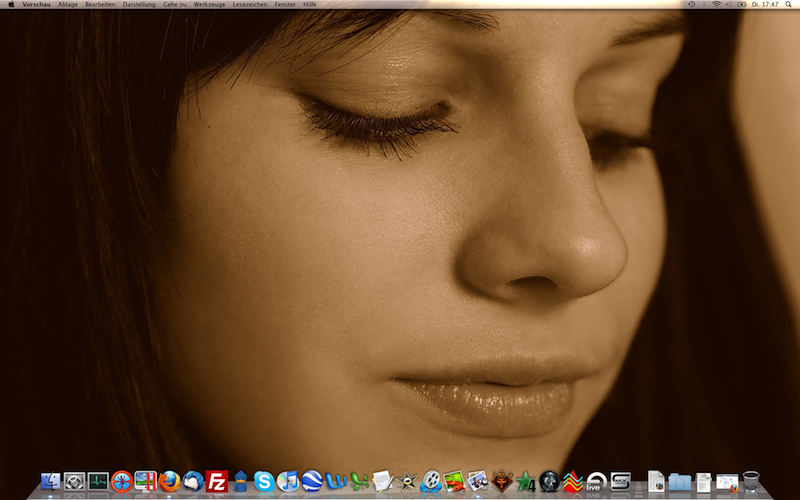Viewport: 800px width, 500px height.
Task: Open the Bearbeiten menu
Action: (x=100, y=5)
